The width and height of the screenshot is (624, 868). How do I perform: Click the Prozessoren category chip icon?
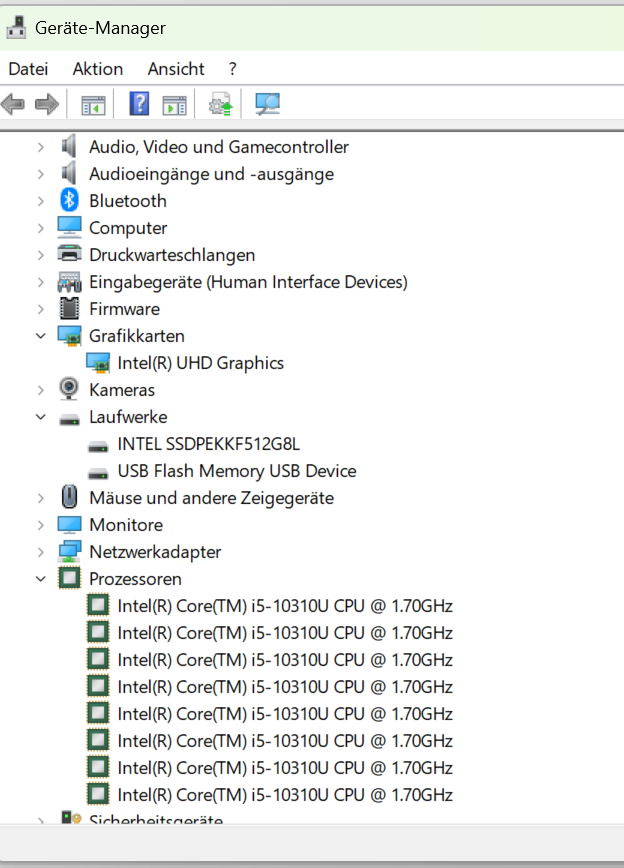click(69, 578)
